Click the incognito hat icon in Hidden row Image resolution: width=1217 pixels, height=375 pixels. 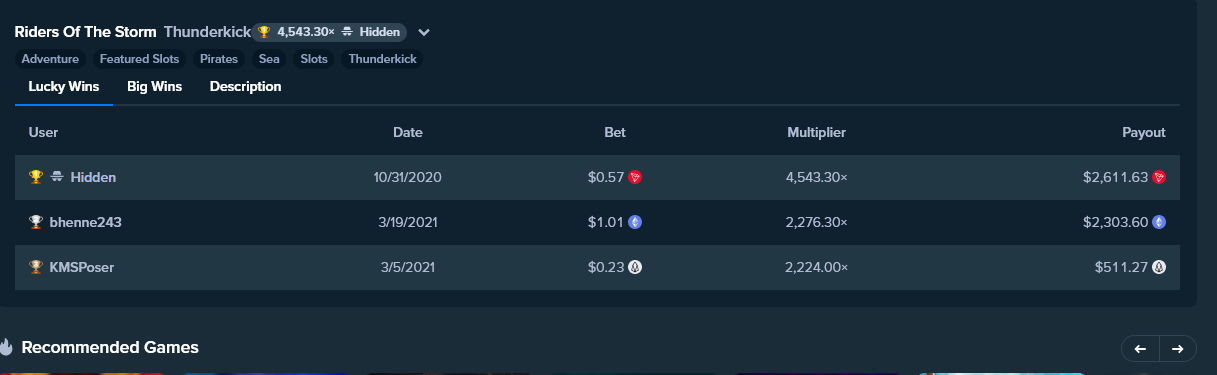tap(57, 177)
